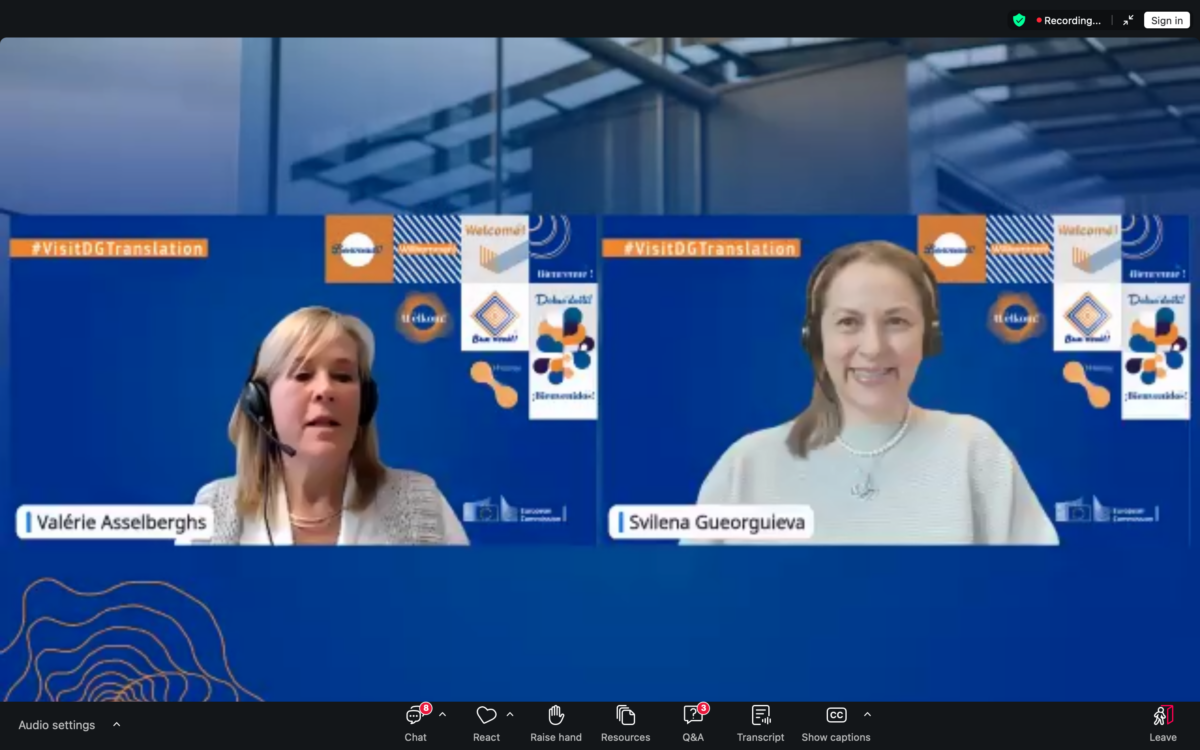Screen dimensions: 1200x750
Task: Click the exit full screen arrows icon
Action: 1128,20
